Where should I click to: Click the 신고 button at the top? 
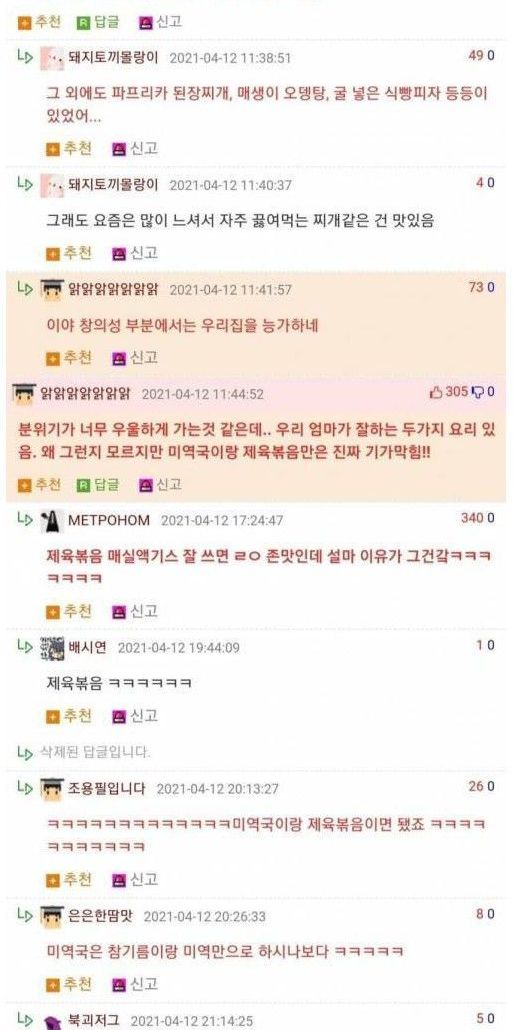click(x=160, y=22)
